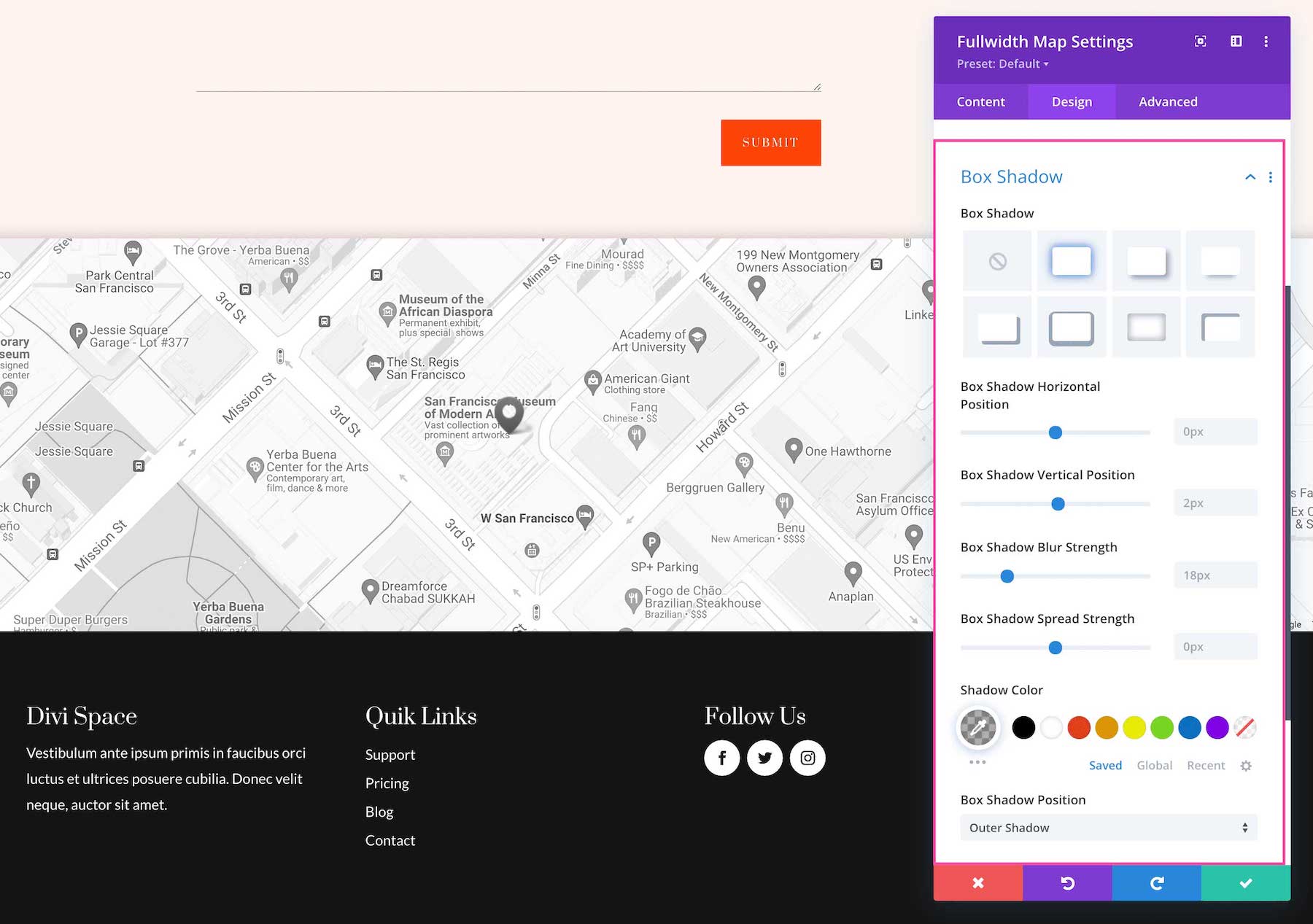Select the disabled box shadow option
Viewport: 1313px width, 924px height.
pos(997,260)
